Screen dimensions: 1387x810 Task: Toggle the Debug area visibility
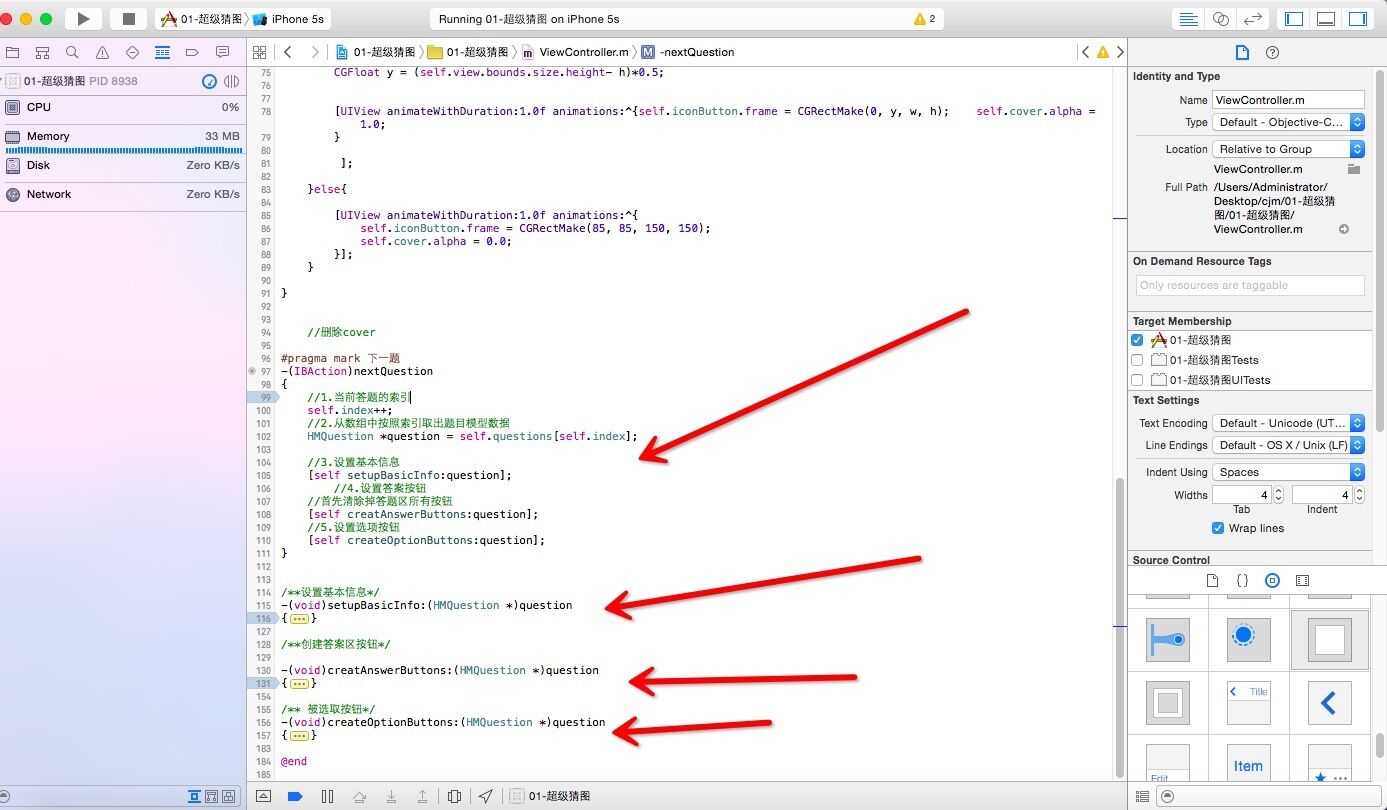1326,19
